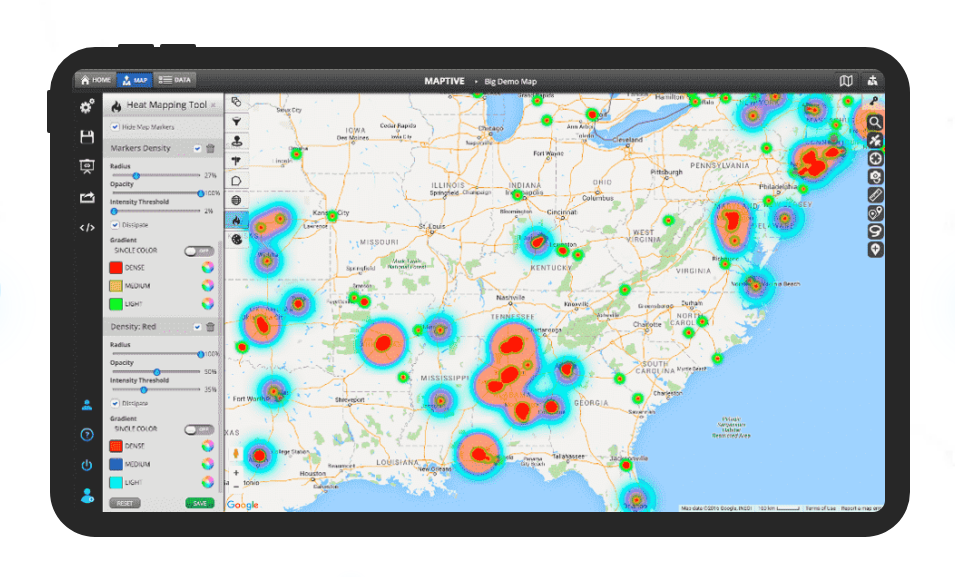Open the filter funnel tool

(x=236, y=122)
